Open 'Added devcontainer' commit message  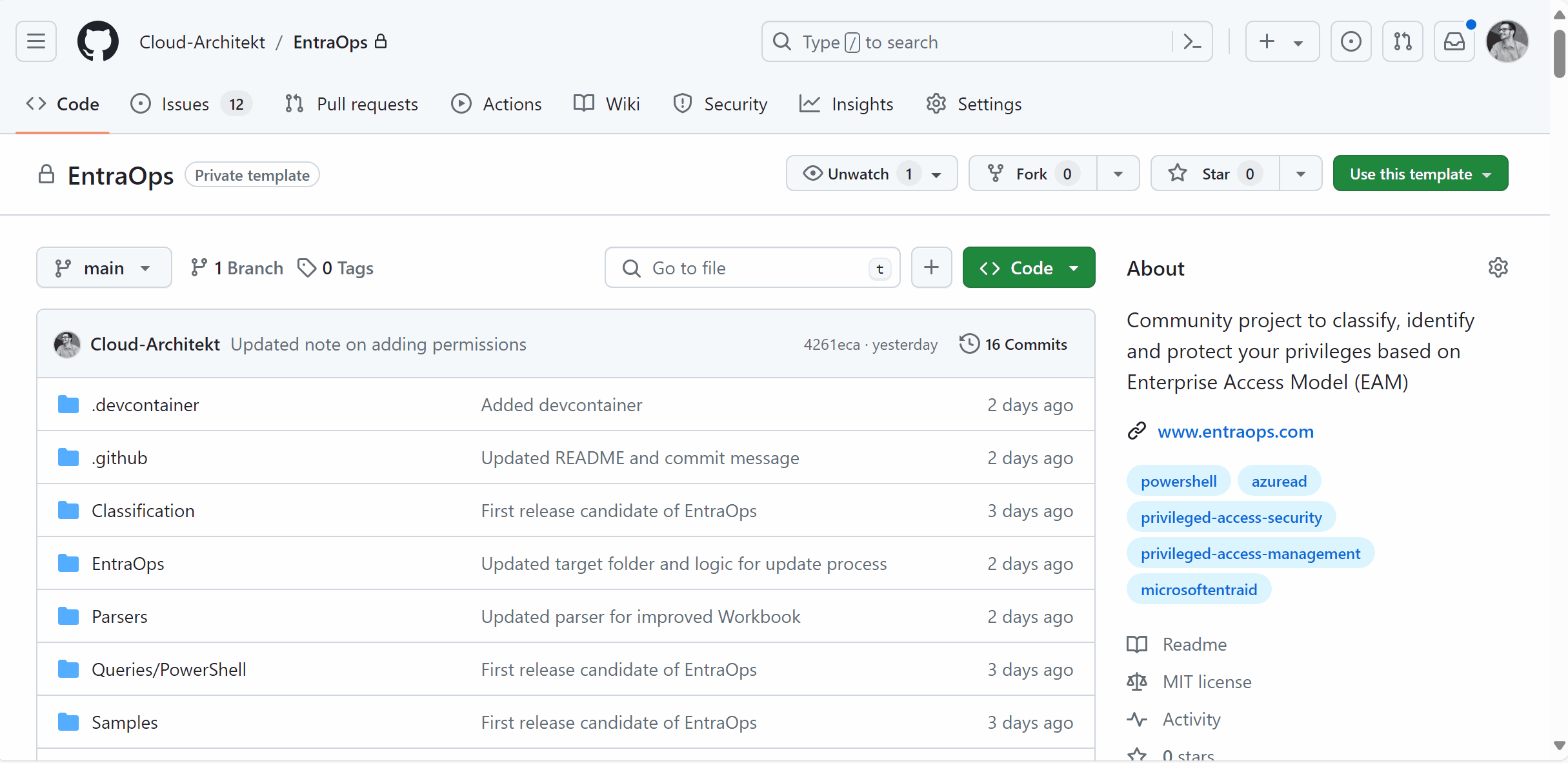coord(561,405)
